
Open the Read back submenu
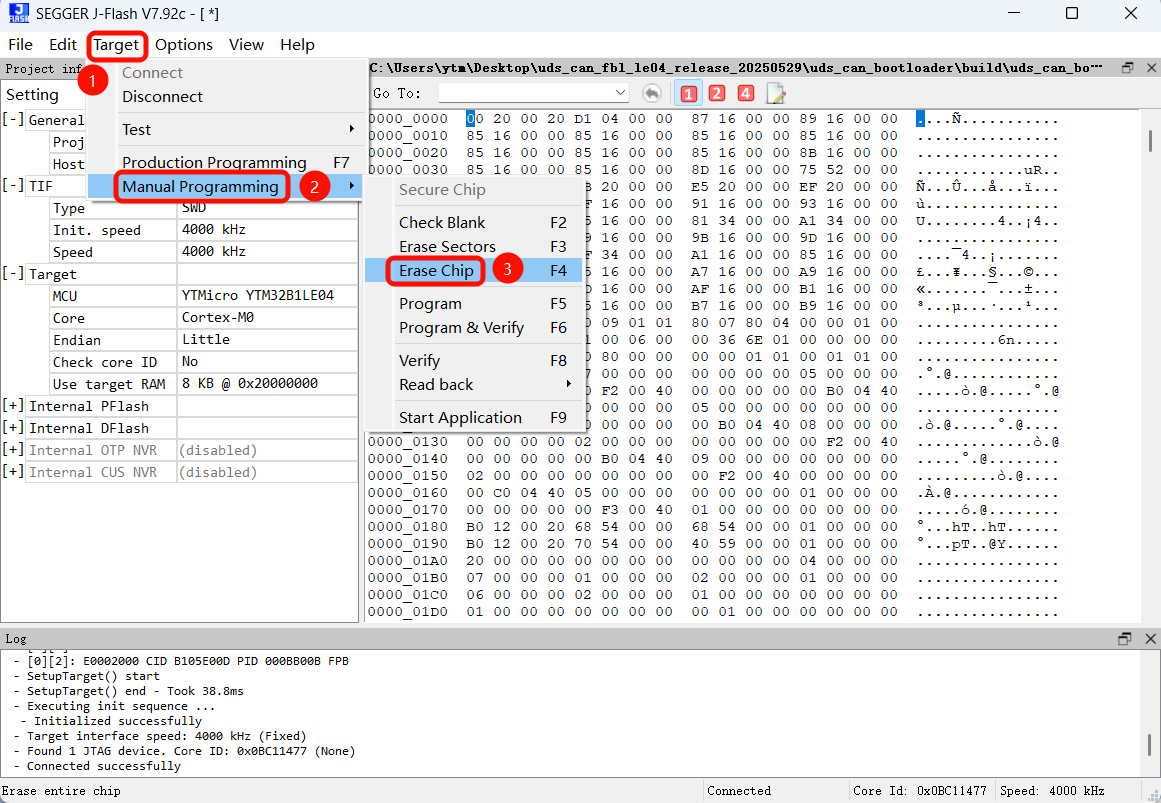(436, 385)
